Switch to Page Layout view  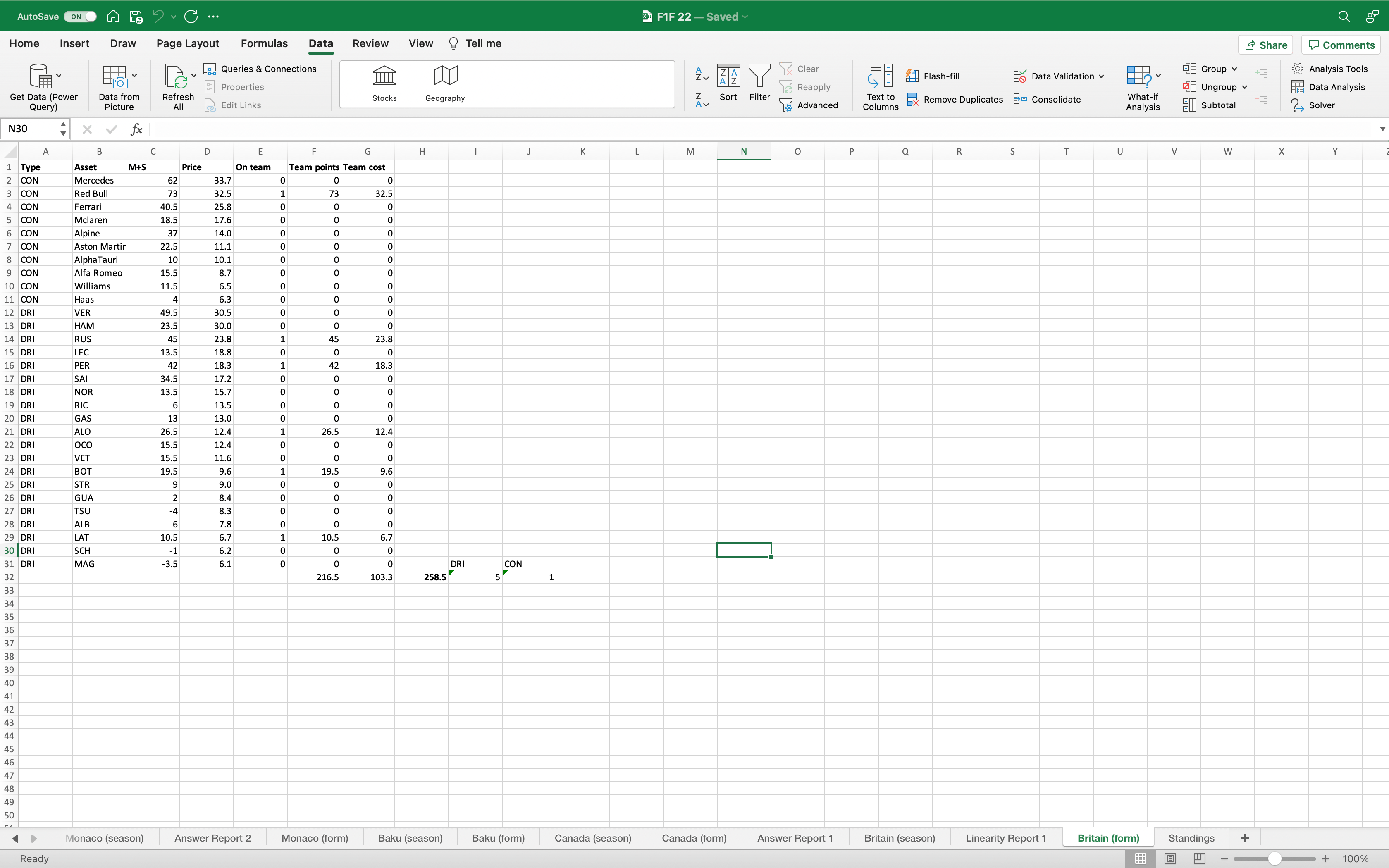1170,858
